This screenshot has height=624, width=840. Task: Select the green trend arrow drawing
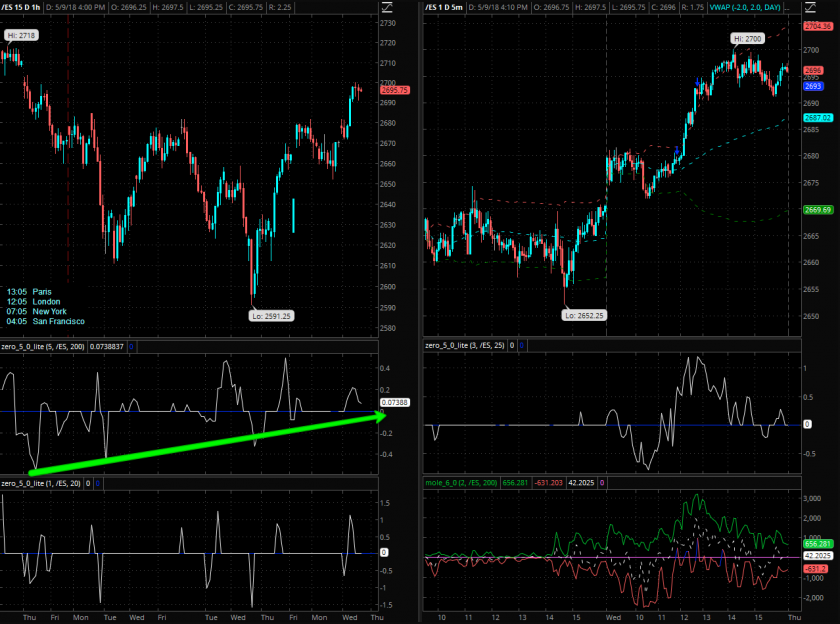(x=200, y=443)
